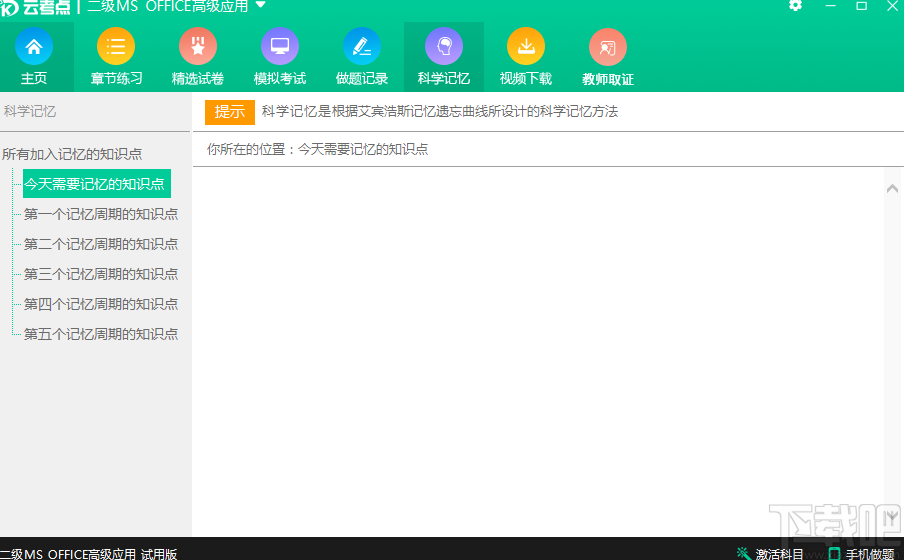
Task: Select 第三个记忆周期的知识点
Action: (x=101, y=274)
